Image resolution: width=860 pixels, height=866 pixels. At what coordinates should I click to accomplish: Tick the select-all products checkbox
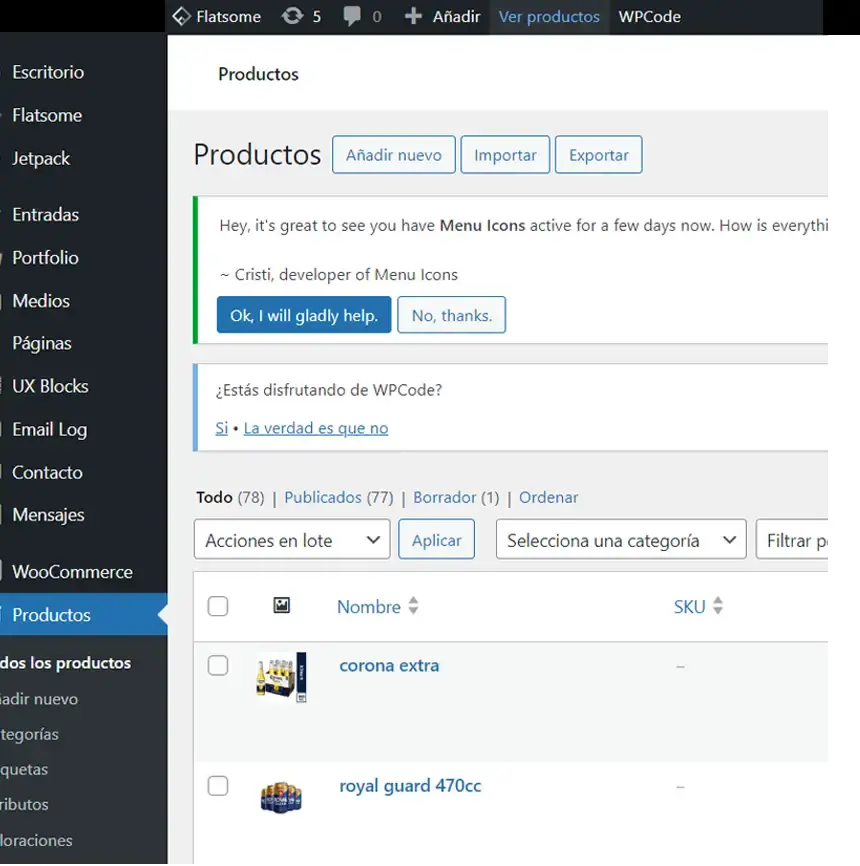(218, 606)
